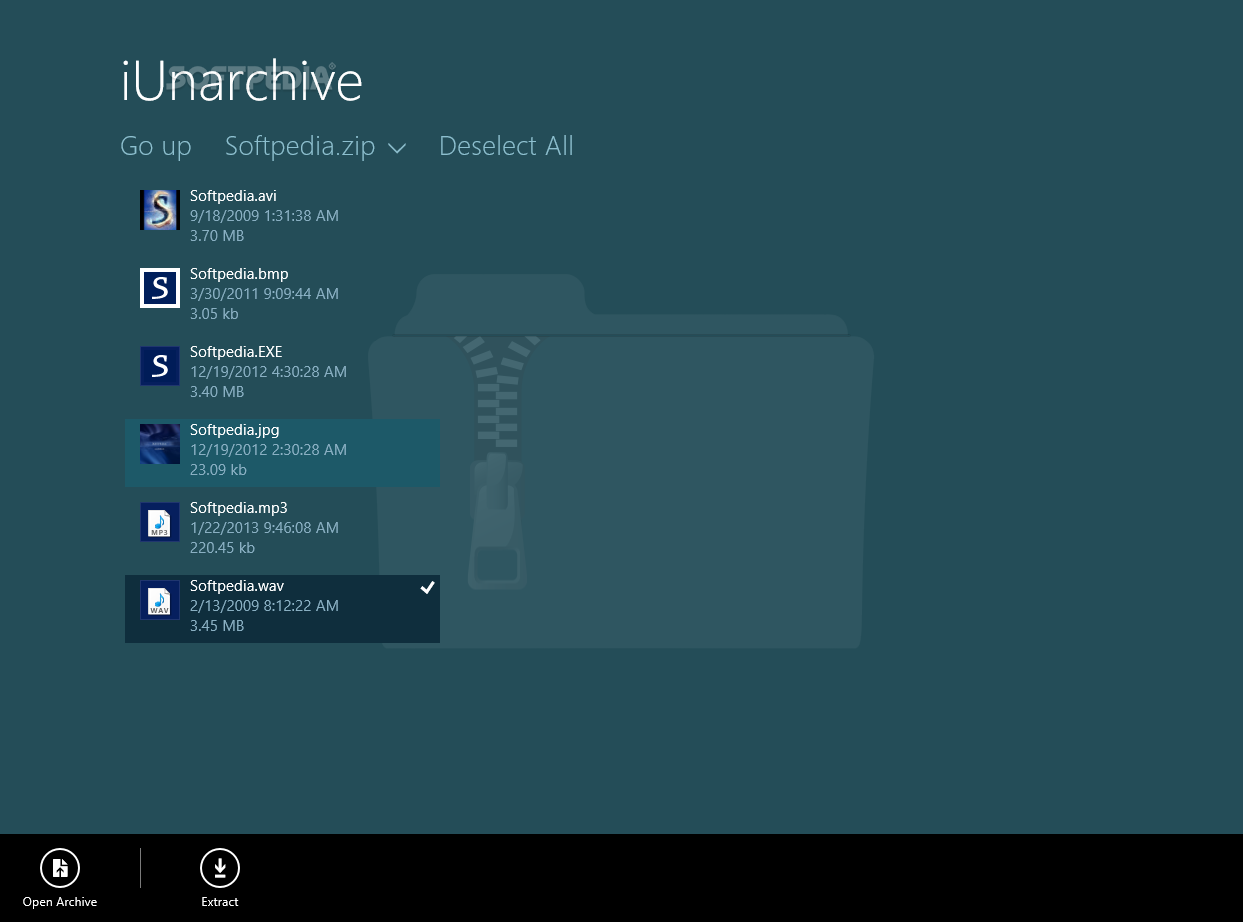
Task: Click the 12/19/2012 2:30:28 AM date
Action: [x=268, y=450]
